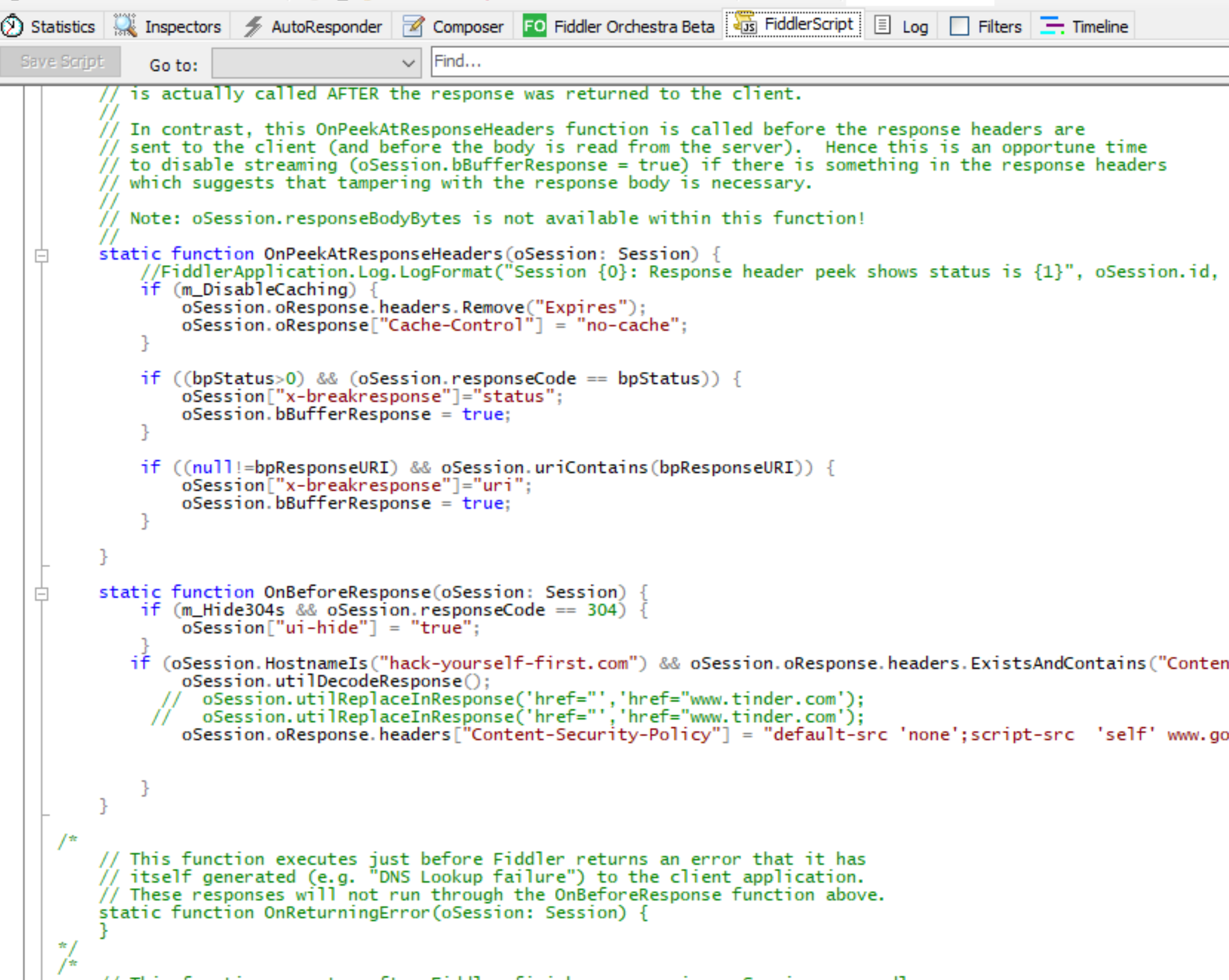Image resolution: width=1229 pixels, height=980 pixels.
Task: Click the AutoResponder lightning bolt icon
Action: coord(253,27)
